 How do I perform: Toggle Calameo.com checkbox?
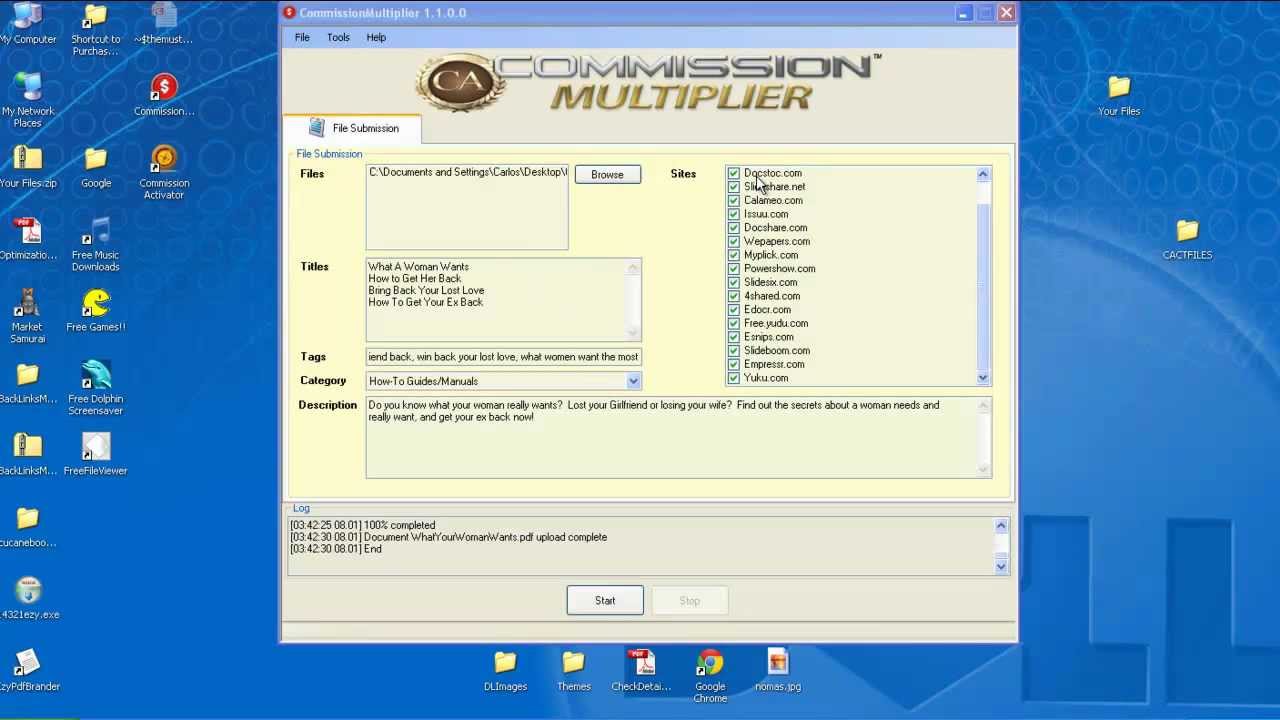pyautogui.click(x=734, y=200)
